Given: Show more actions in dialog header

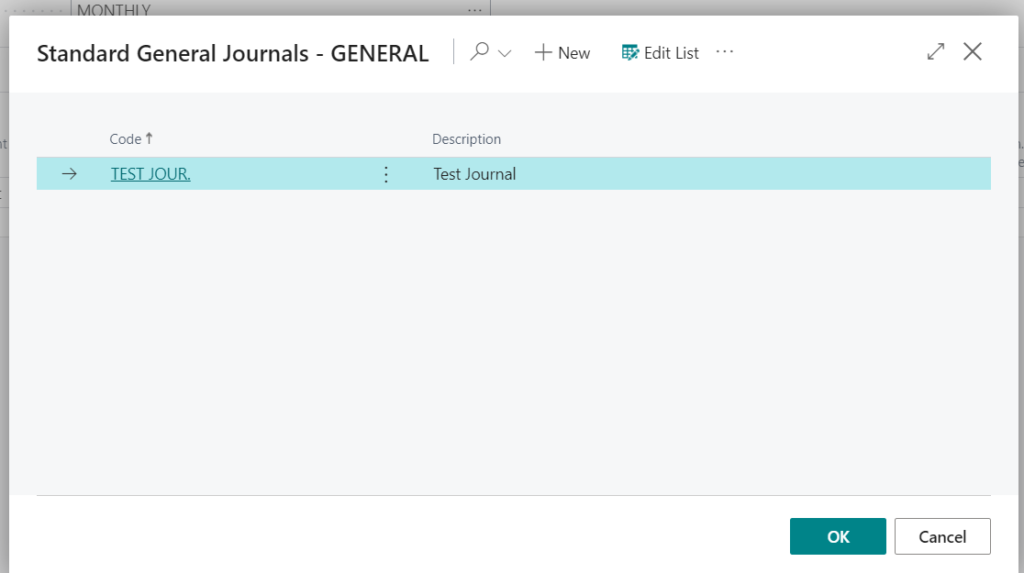Looking at the screenshot, I should click(x=724, y=52).
